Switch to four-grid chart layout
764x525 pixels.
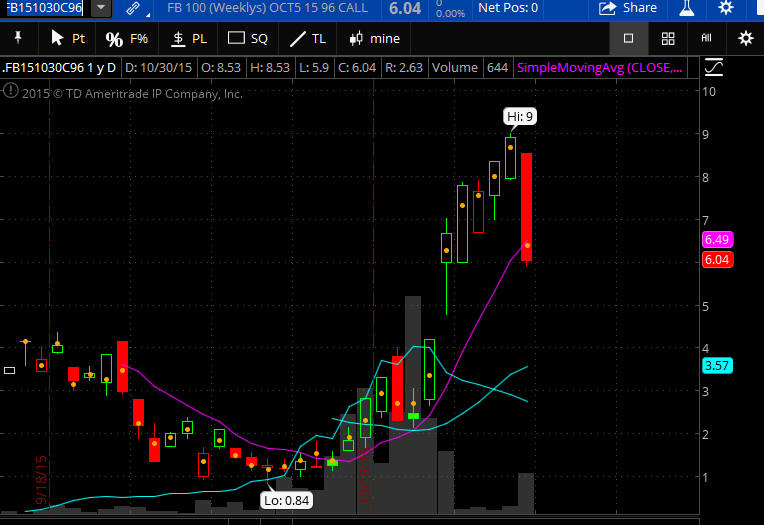pyautogui.click(x=668, y=39)
